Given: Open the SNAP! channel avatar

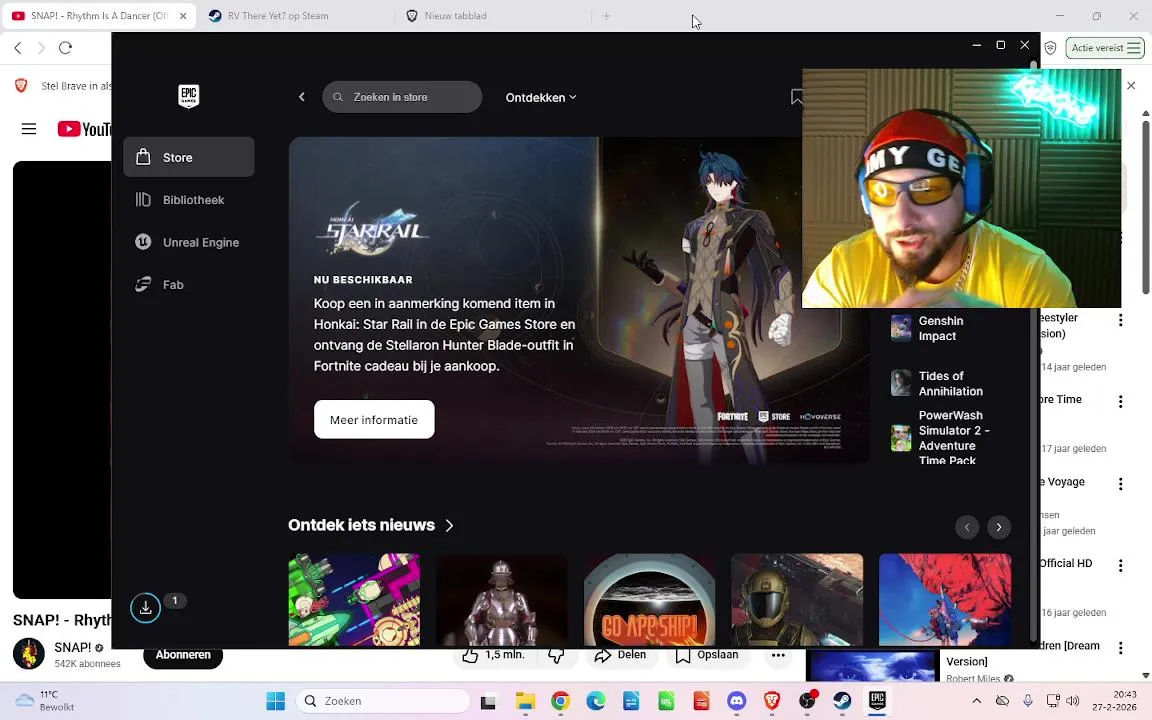Looking at the screenshot, I should point(29,653).
